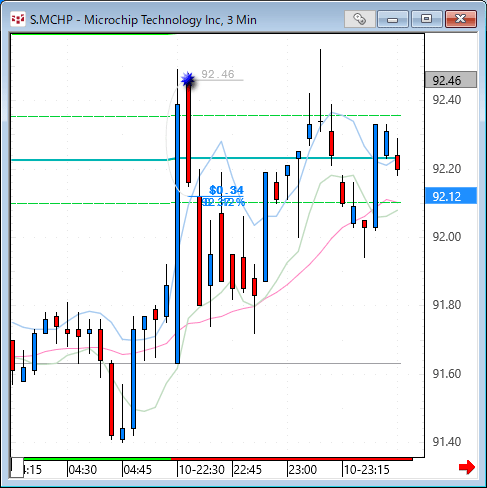This screenshot has height=488, width=487.
Task: Click the 92.46 label beside star marker
Action: [x=218, y=74]
